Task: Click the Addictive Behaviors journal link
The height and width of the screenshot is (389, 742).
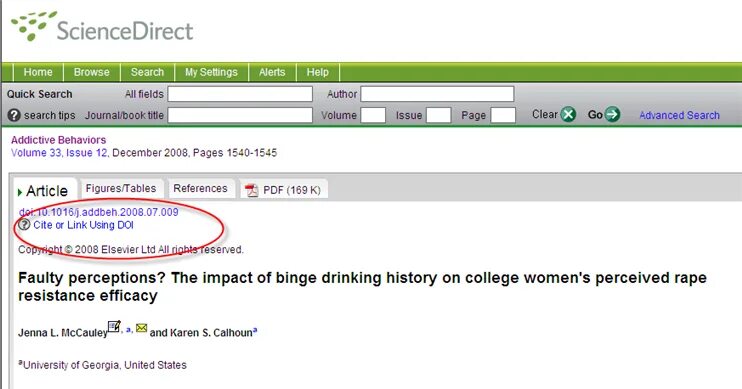Action: click(58, 140)
